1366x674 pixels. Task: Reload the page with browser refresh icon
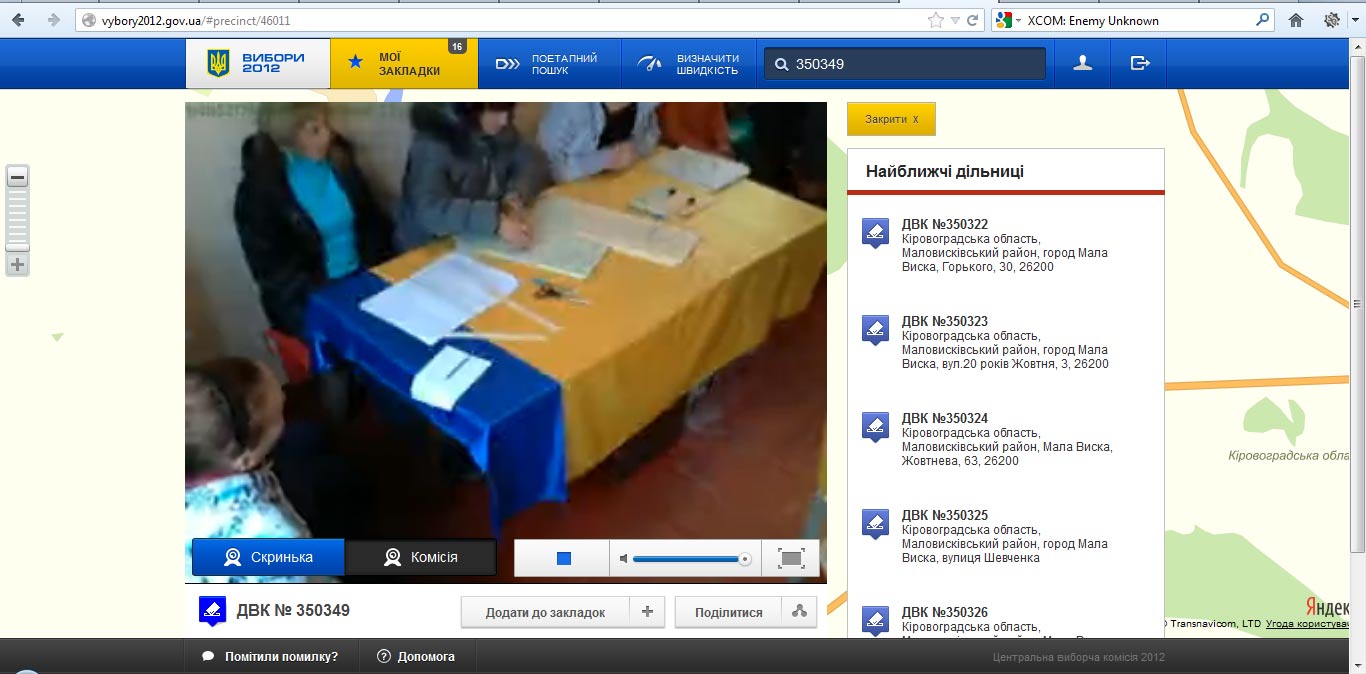pos(972,20)
